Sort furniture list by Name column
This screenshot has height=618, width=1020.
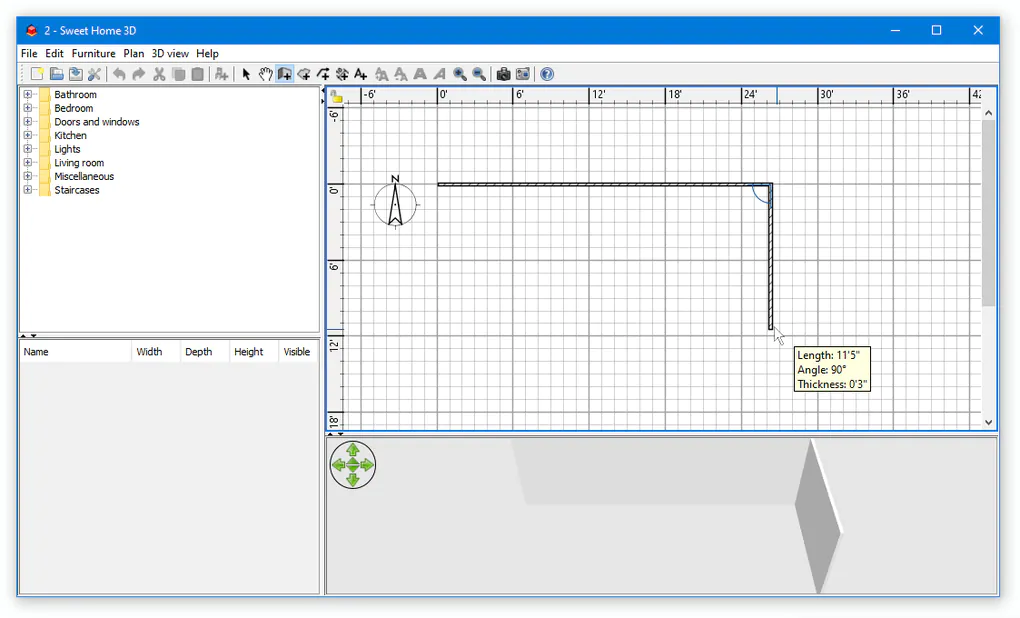pyautogui.click(x=75, y=352)
